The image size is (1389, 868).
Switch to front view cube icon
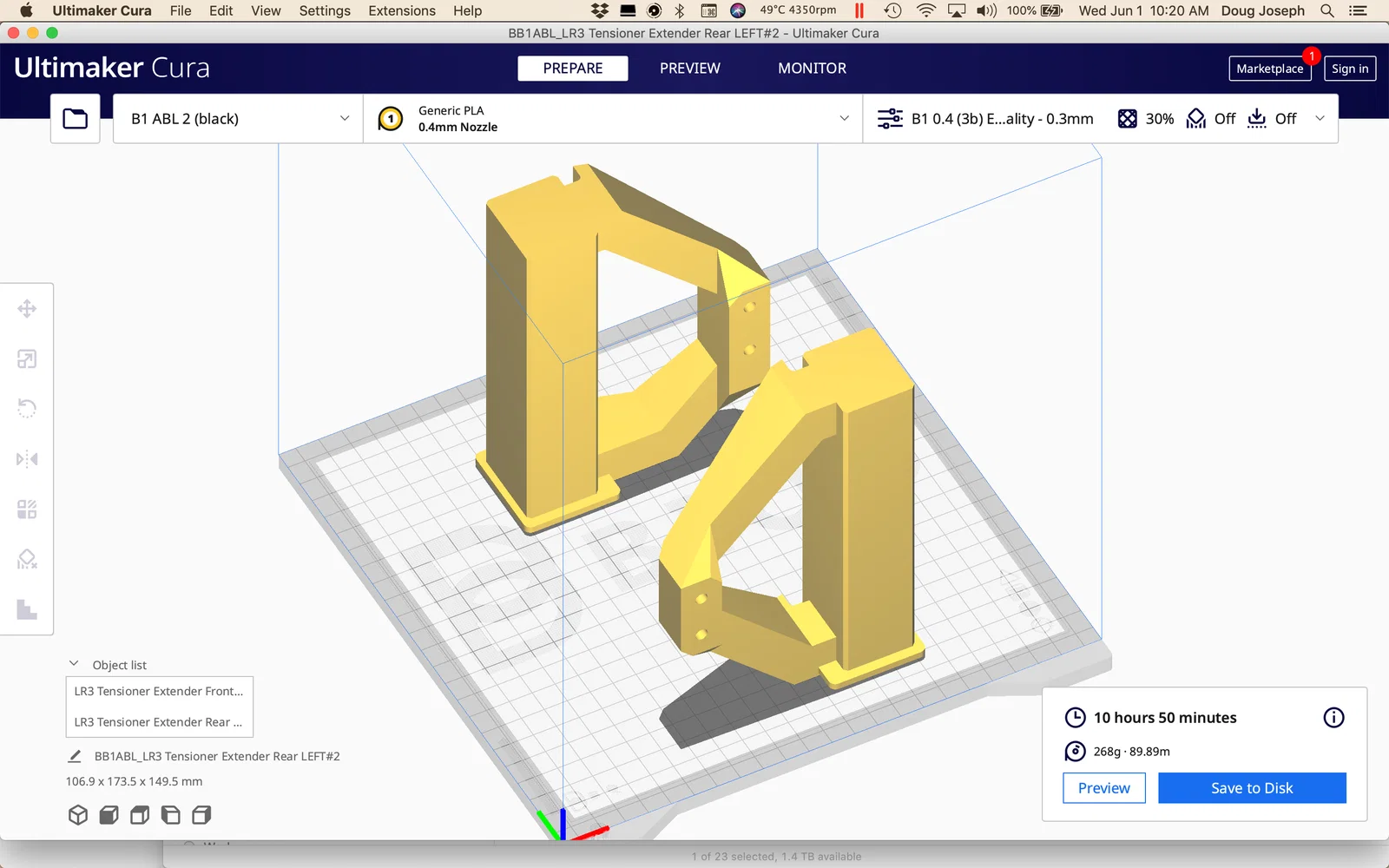click(x=109, y=815)
